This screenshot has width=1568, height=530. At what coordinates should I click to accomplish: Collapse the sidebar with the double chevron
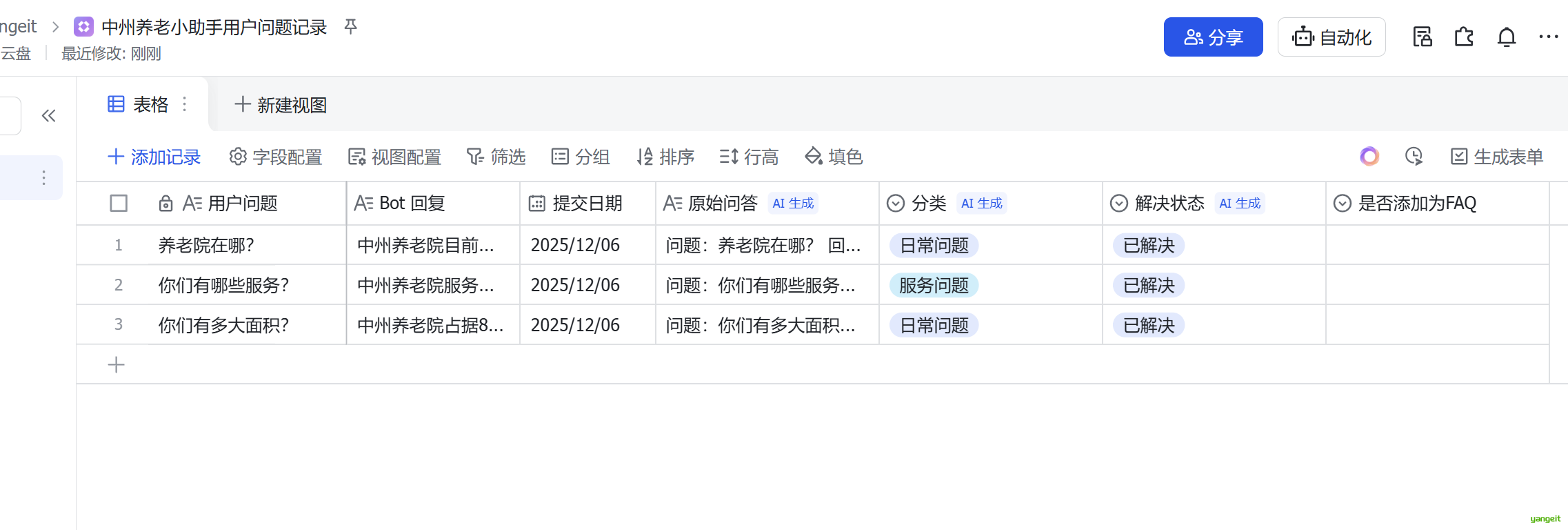(x=48, y=116)
